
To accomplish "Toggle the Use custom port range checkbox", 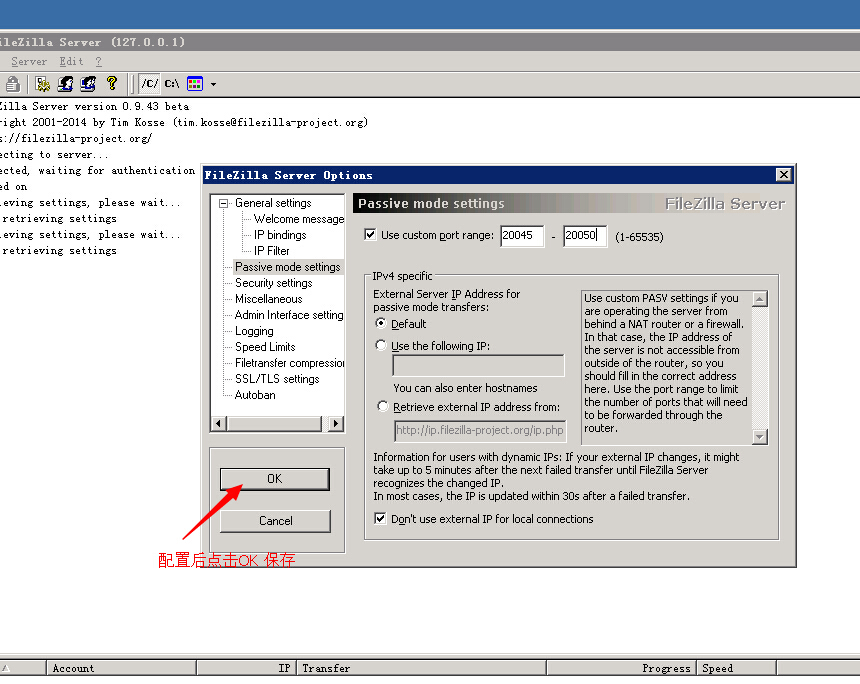I will 370,235.
